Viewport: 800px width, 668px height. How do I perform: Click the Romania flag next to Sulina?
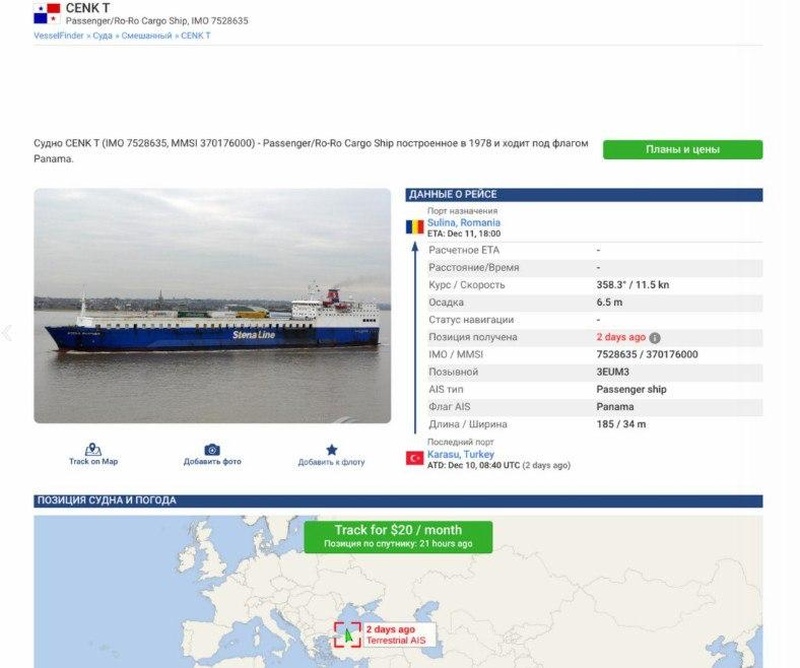pos(415,227)
